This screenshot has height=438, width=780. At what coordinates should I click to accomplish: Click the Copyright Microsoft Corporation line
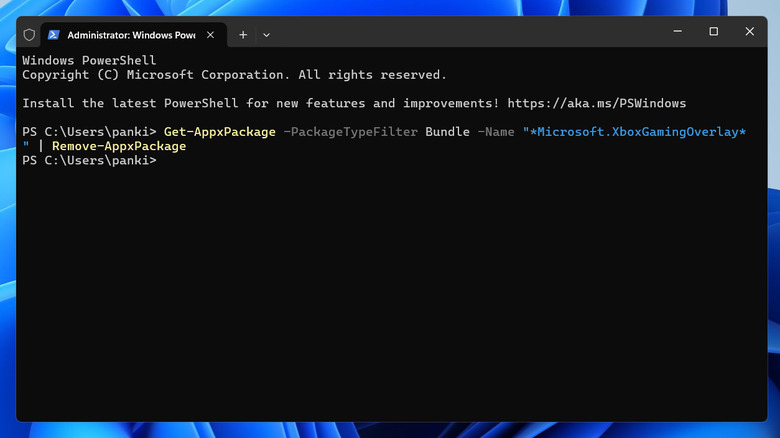point(234,75)
